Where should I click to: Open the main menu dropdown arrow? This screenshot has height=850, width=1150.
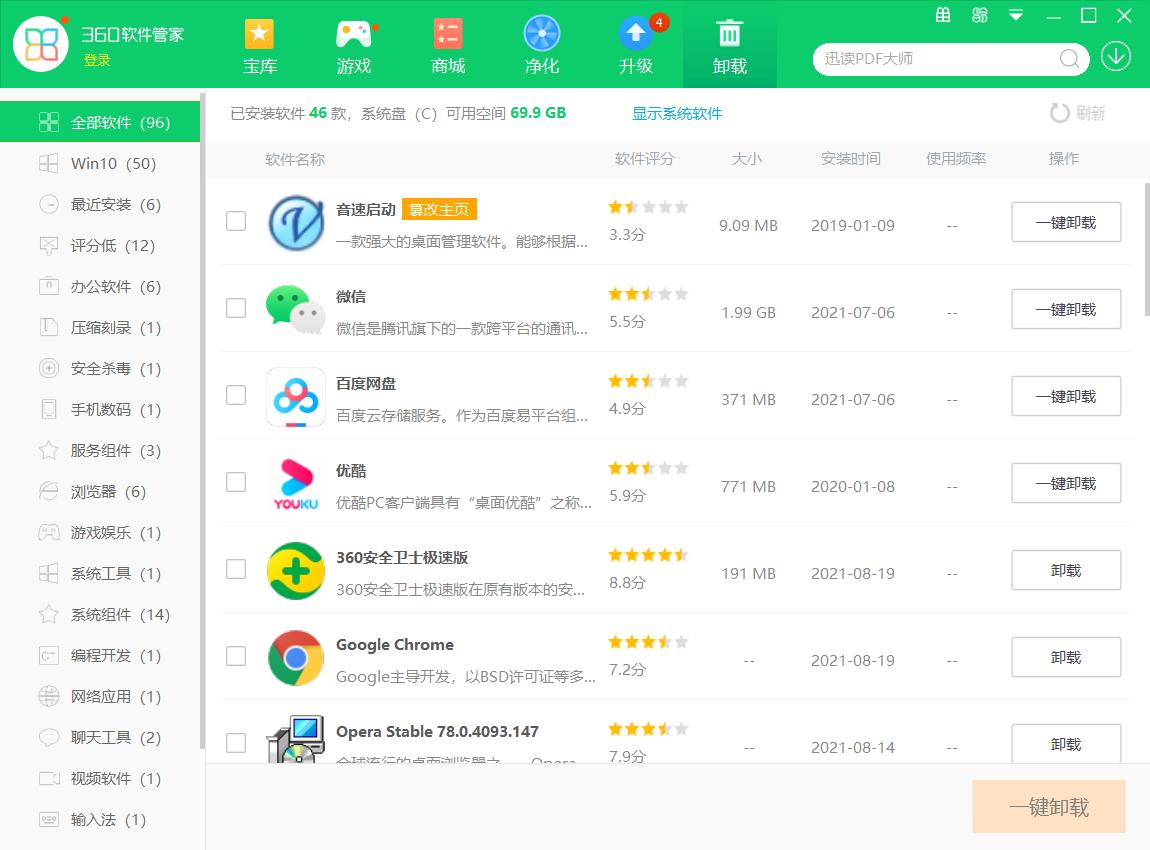coord(1014,16)
